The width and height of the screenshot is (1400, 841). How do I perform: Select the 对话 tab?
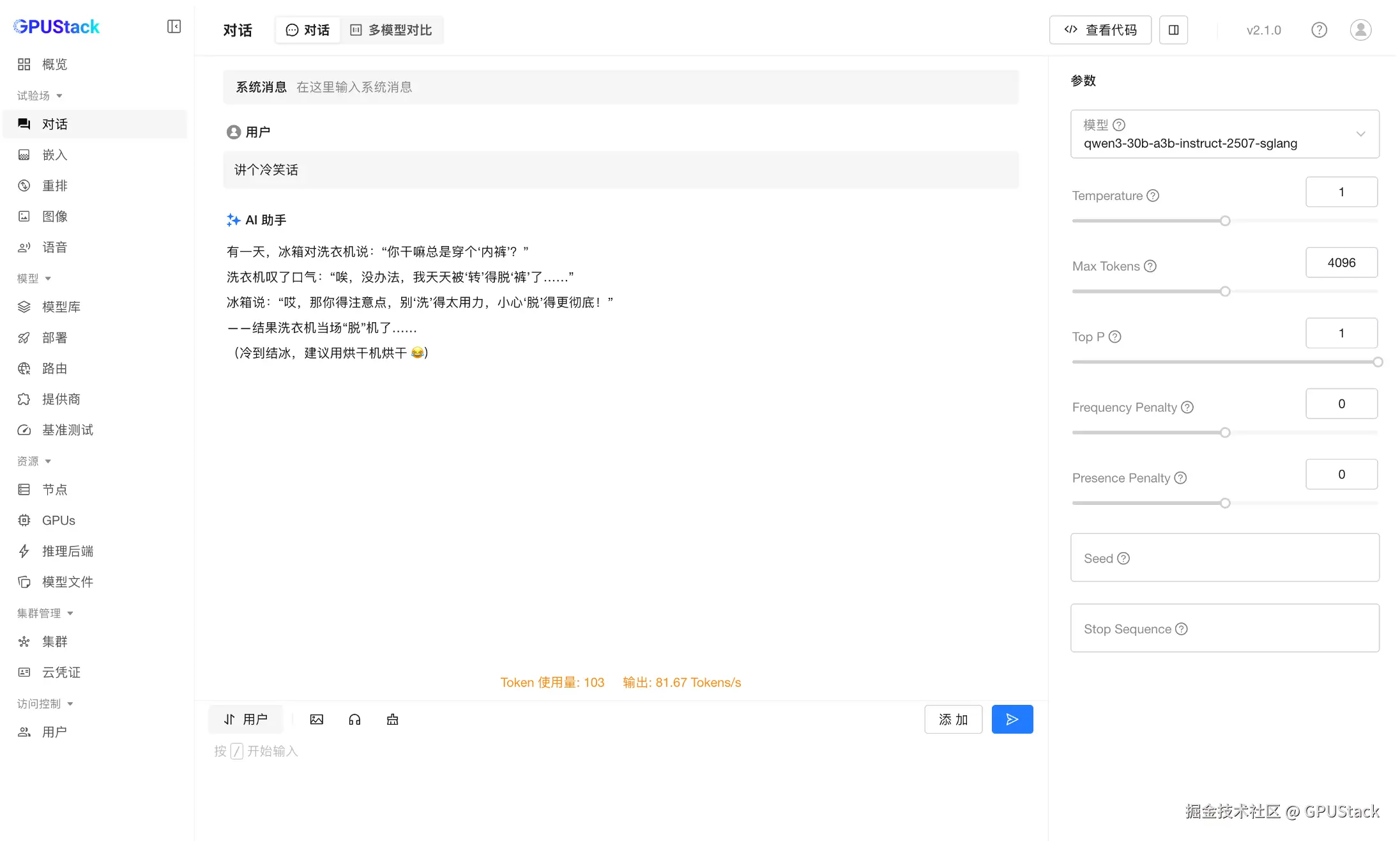(308, 29)
